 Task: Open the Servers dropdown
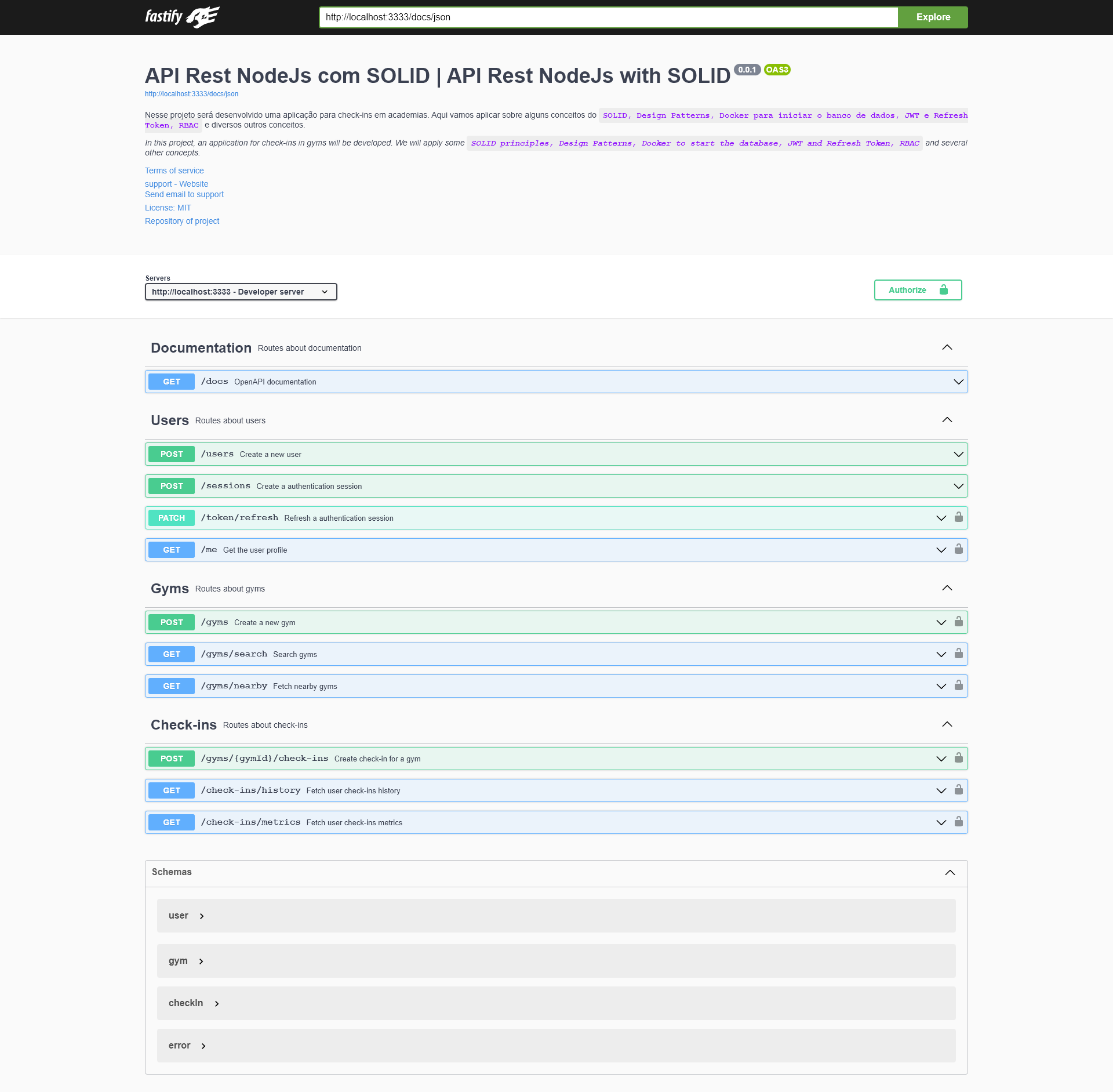point(241,292)
